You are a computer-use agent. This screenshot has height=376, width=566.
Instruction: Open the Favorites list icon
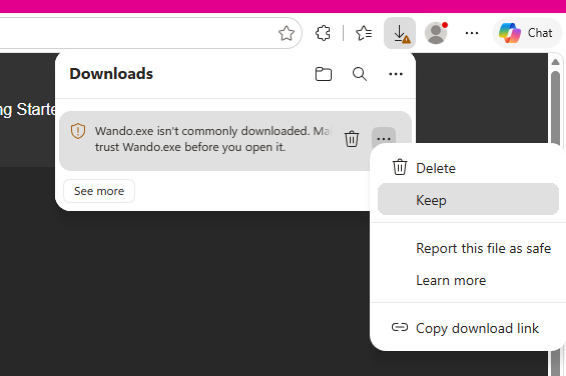click(x=364, y=33)
